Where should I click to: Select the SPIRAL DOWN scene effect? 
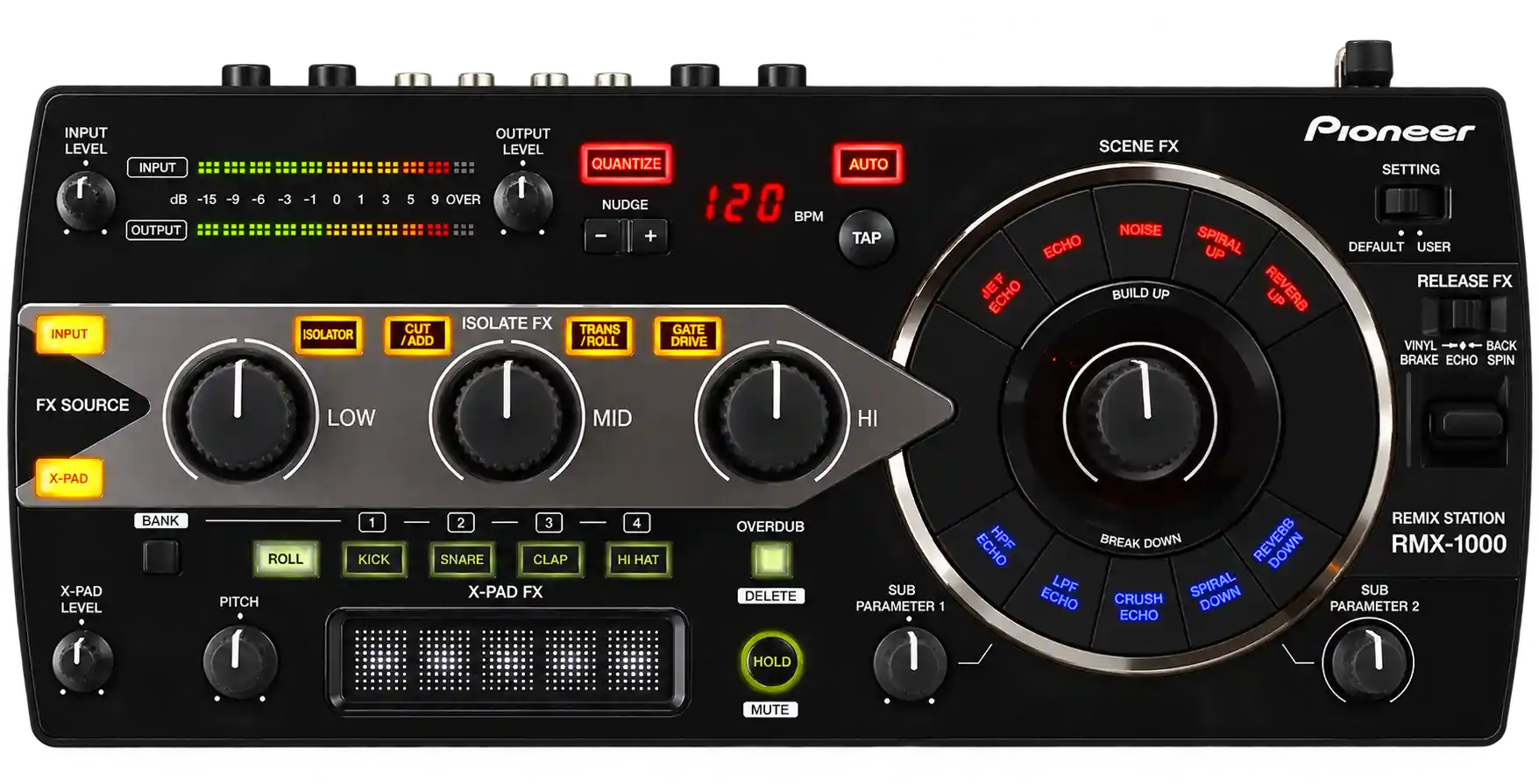1216,591
